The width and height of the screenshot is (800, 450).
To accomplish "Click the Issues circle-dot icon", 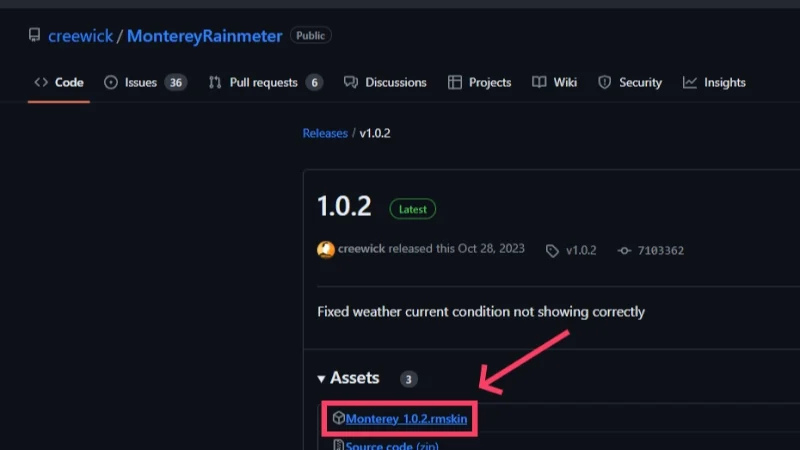I will (x=111, y=82).
